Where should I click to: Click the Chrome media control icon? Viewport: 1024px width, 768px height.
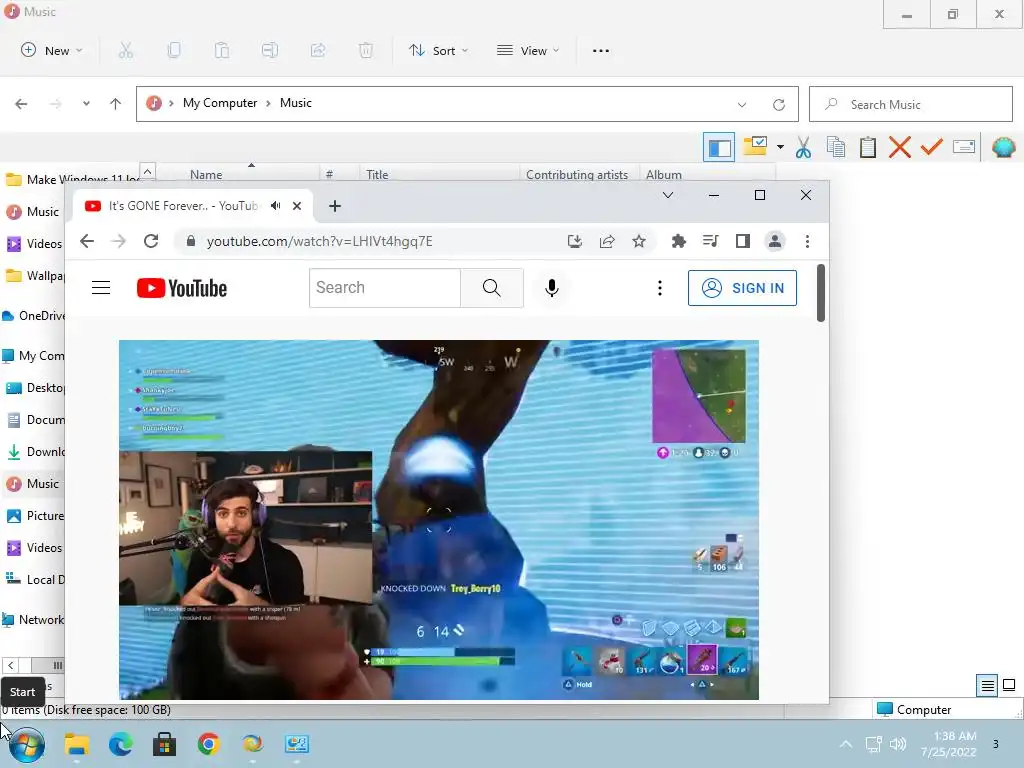click(711, 242)
